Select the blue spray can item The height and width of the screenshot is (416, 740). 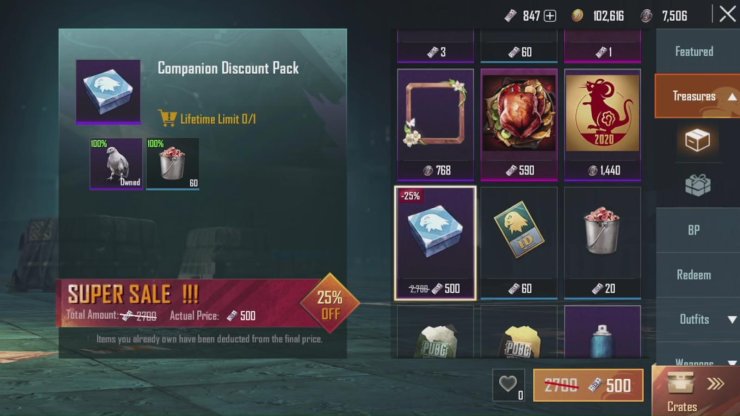pyautogui.click(x=602, y=331)
